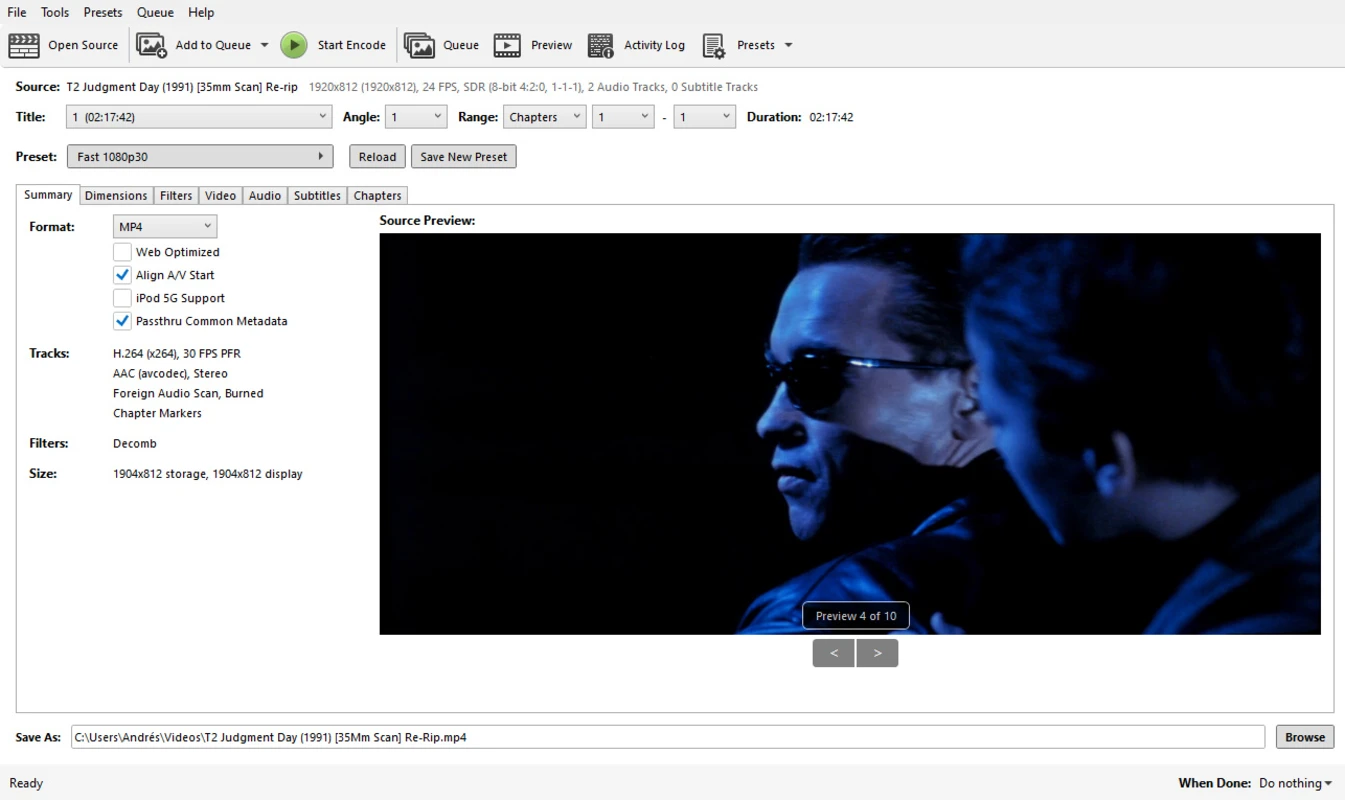Go to the previous preview image
Viewport: 1345px width, 800px height.
(x=833, y=653)
